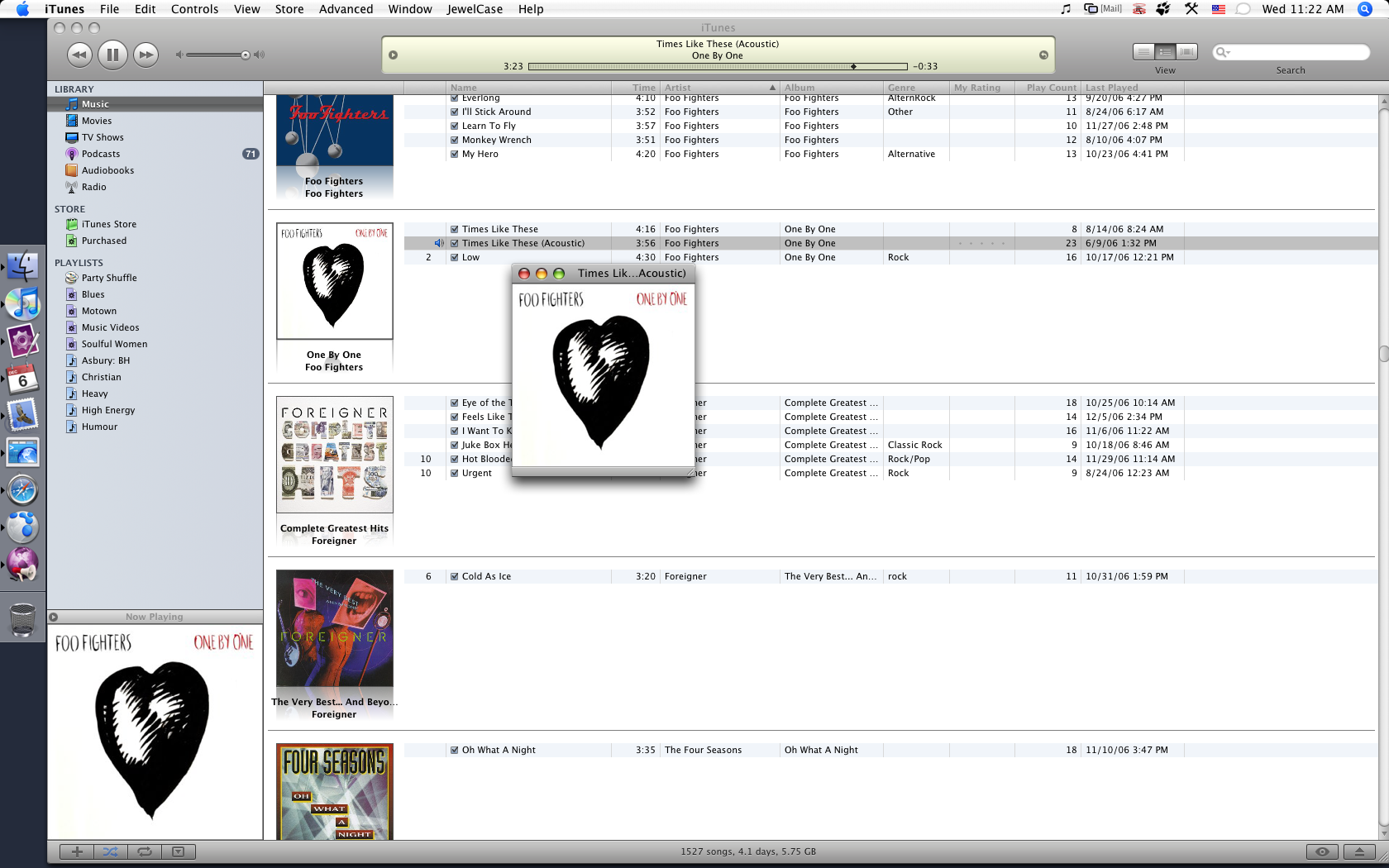Sort by the My Rating column
The height and width of the screenshot is (868, 1389).
[x=982, y=88]
